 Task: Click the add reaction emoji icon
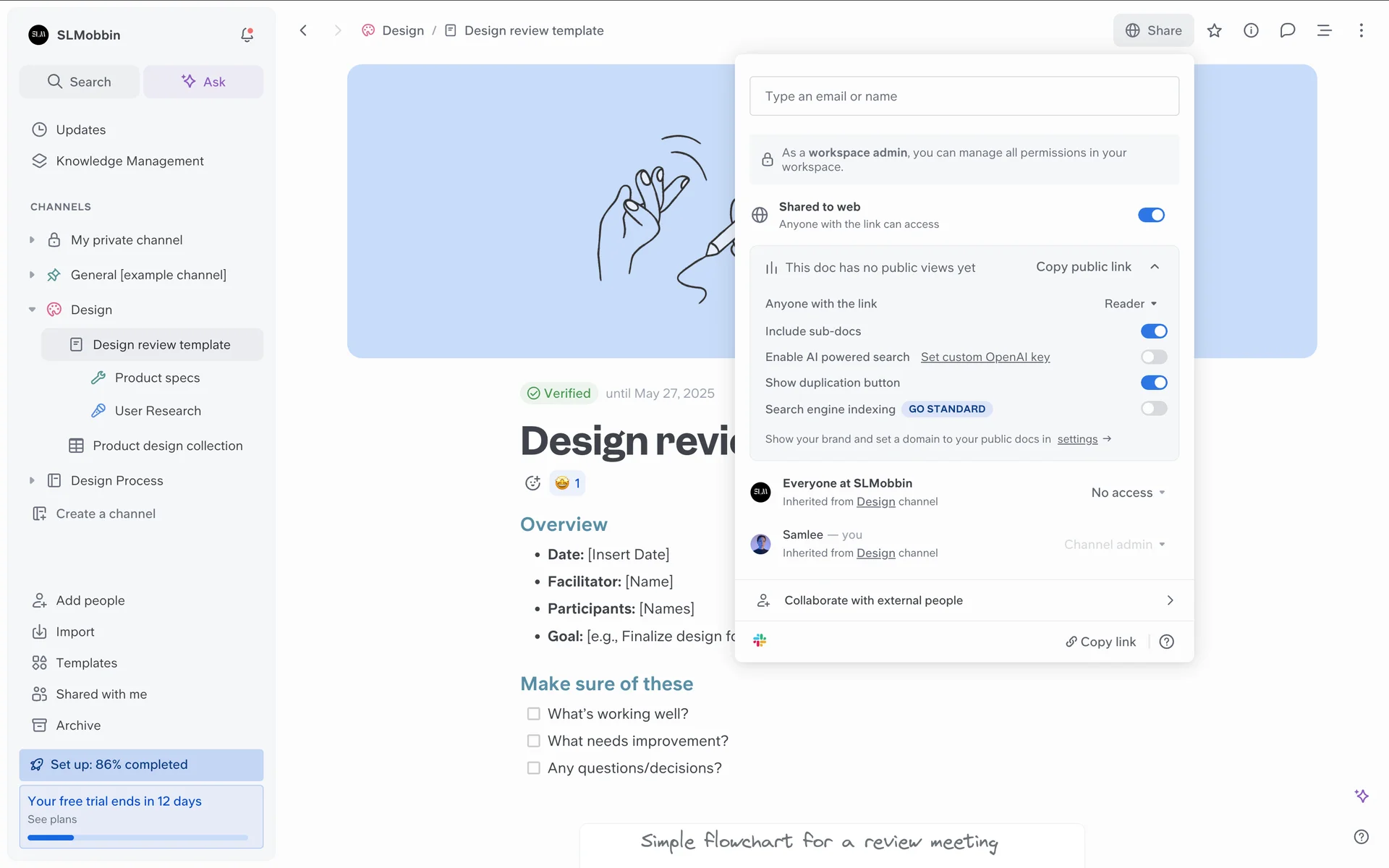pyautogui.click(x=532, y=483)
